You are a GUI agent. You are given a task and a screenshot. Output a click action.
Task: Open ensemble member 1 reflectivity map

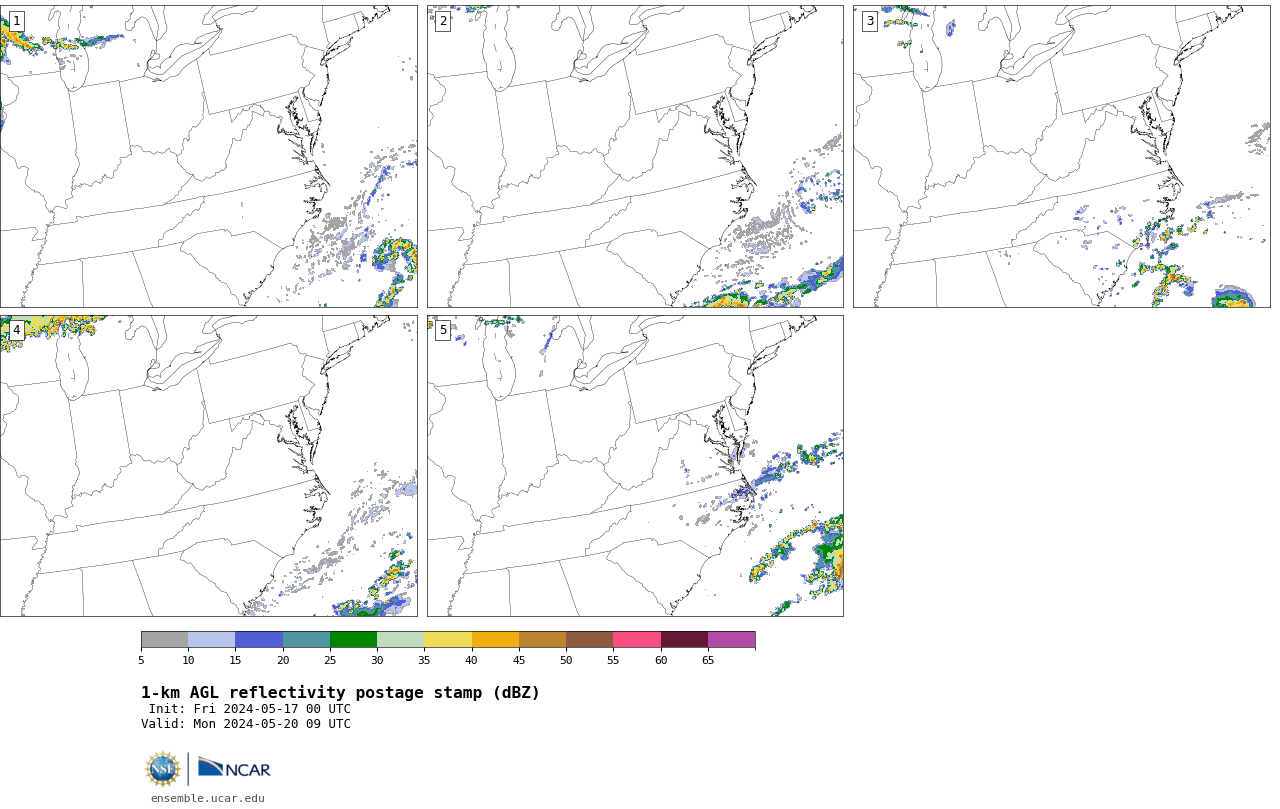tap(208, 156)
